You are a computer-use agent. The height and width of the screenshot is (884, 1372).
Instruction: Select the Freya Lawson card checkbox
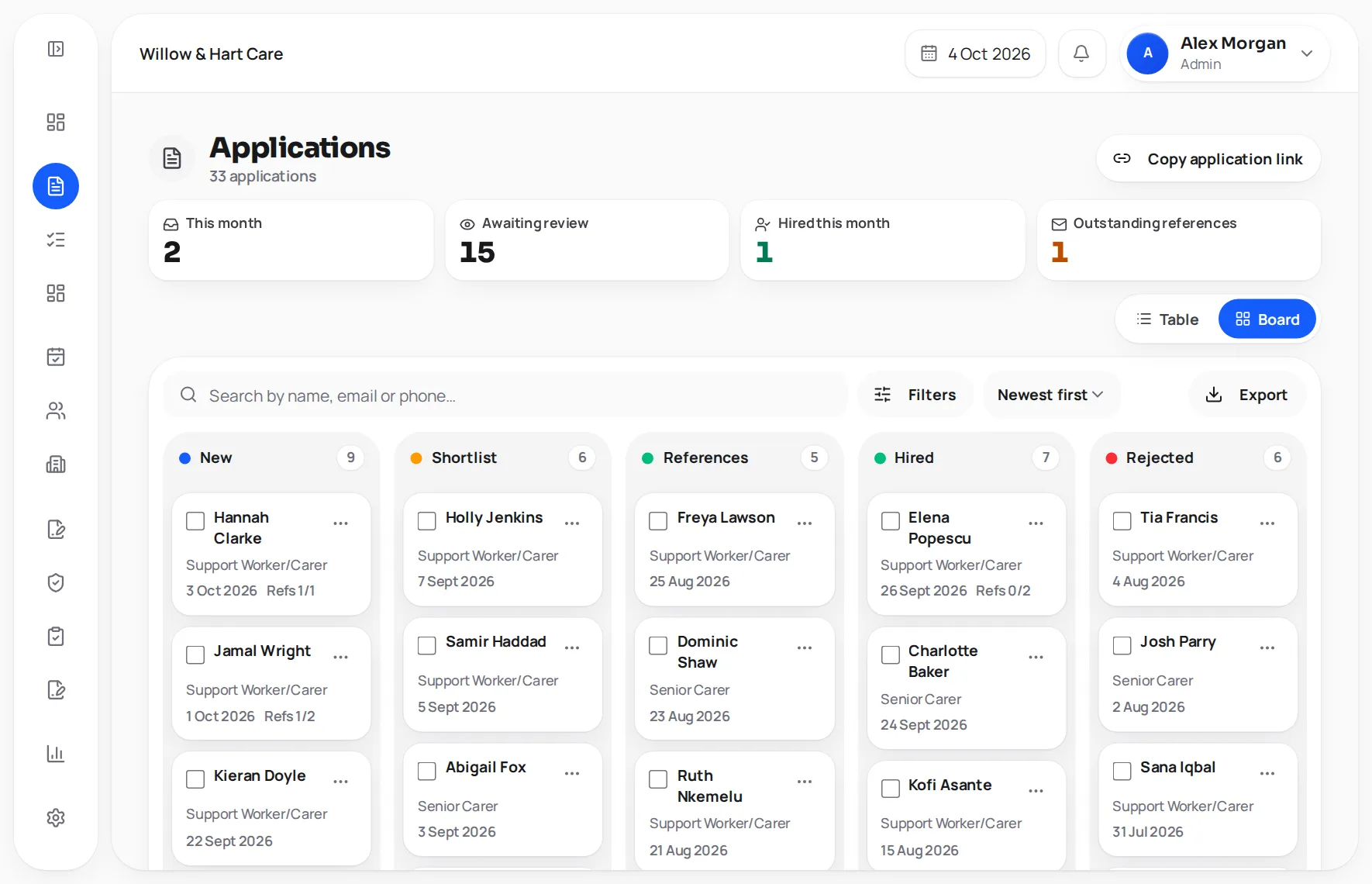coord(658,521)
